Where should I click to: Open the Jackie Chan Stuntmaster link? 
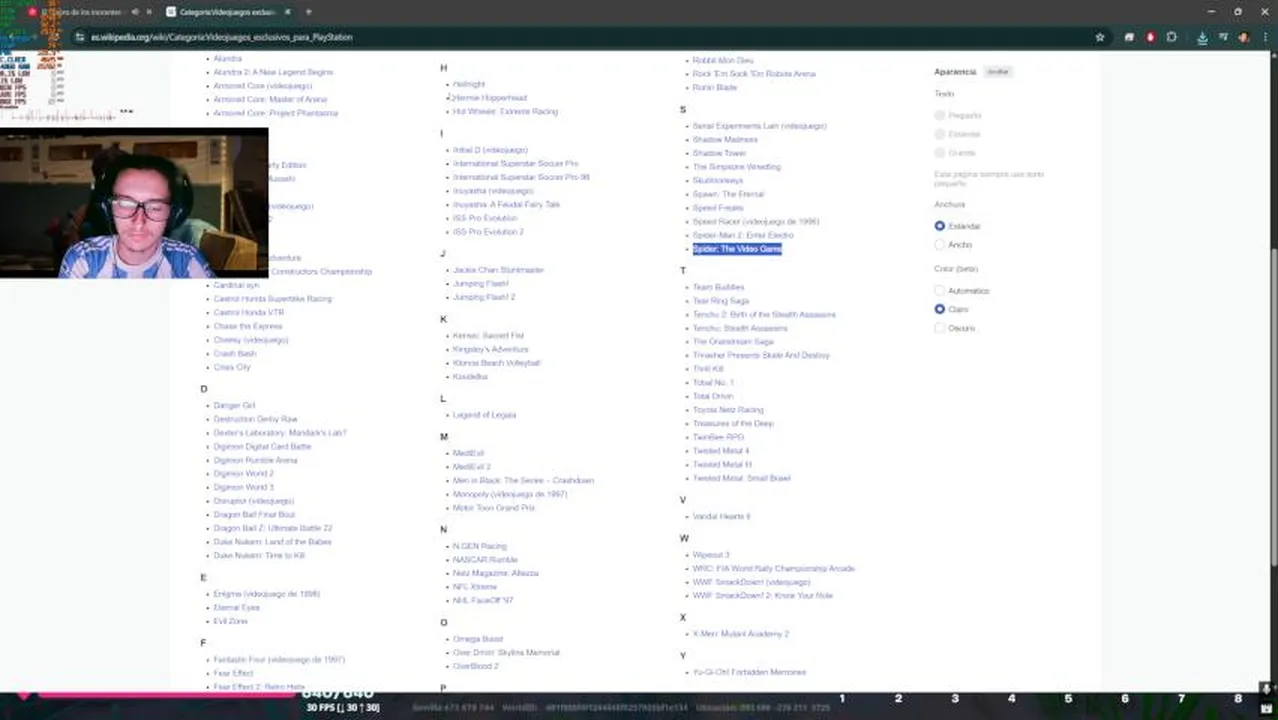498,270
